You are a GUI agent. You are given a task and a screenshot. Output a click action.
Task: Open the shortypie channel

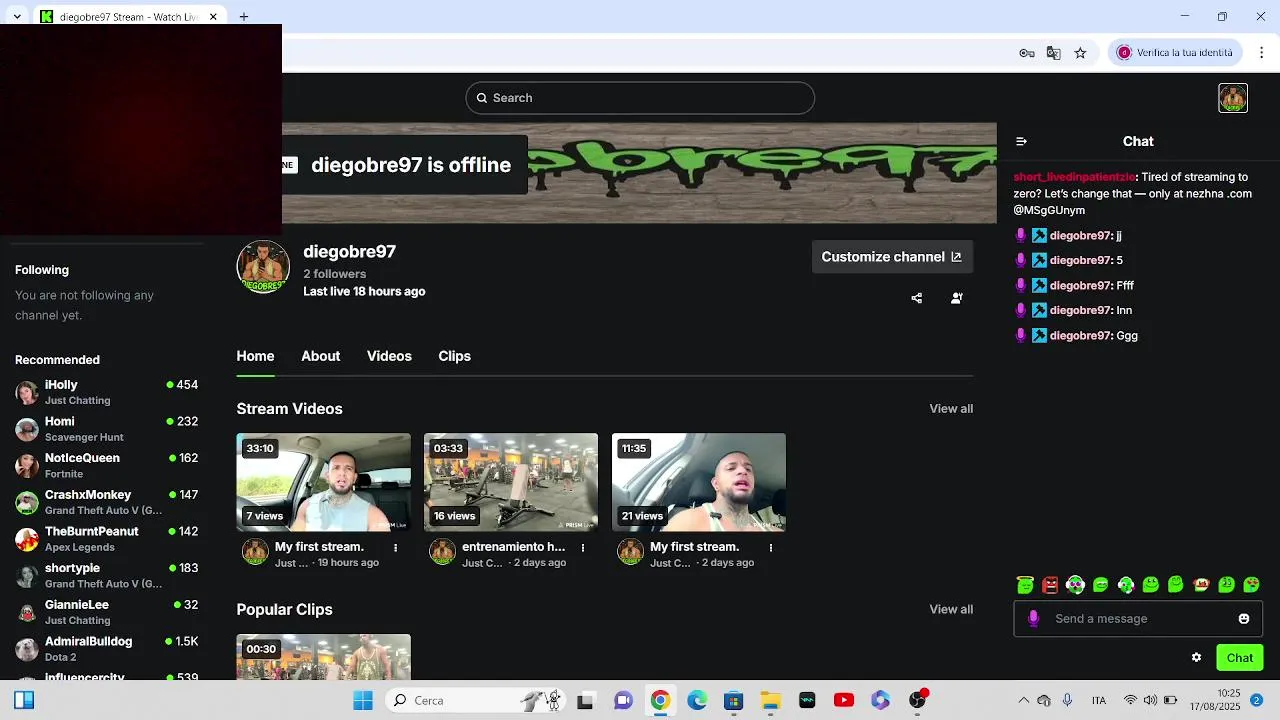point(106,576)
